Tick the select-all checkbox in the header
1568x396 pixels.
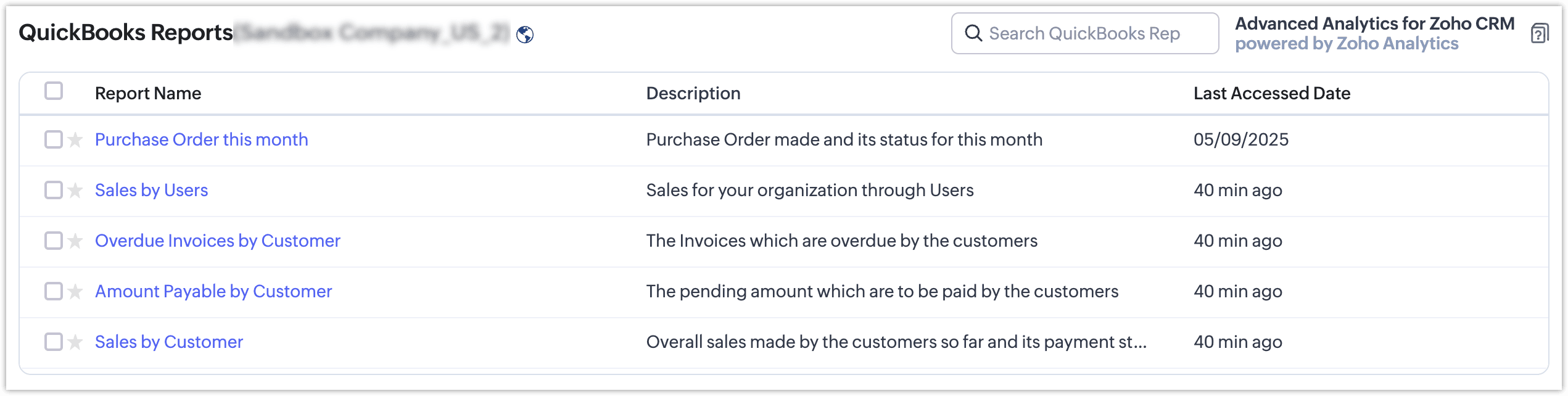click(54, 91)
